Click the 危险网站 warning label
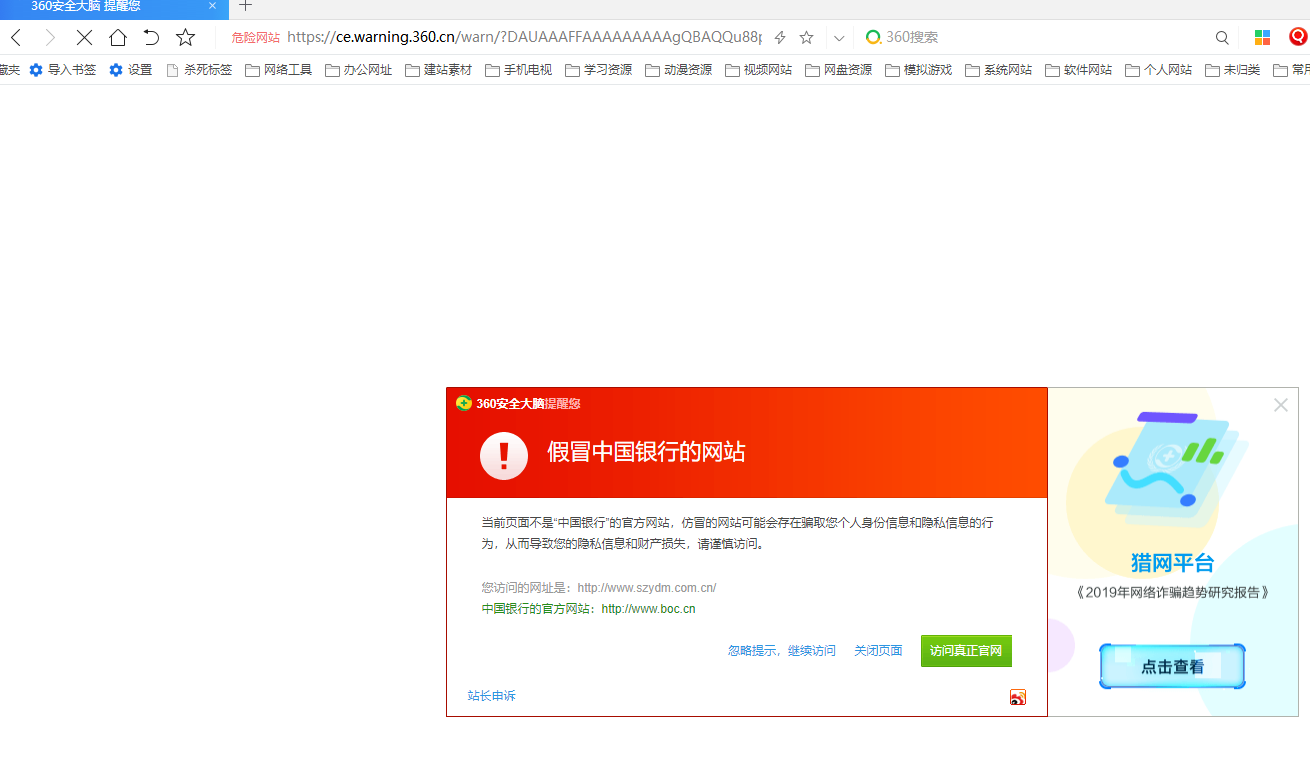This screenshot has height=762, width=1310. (256, 38)
